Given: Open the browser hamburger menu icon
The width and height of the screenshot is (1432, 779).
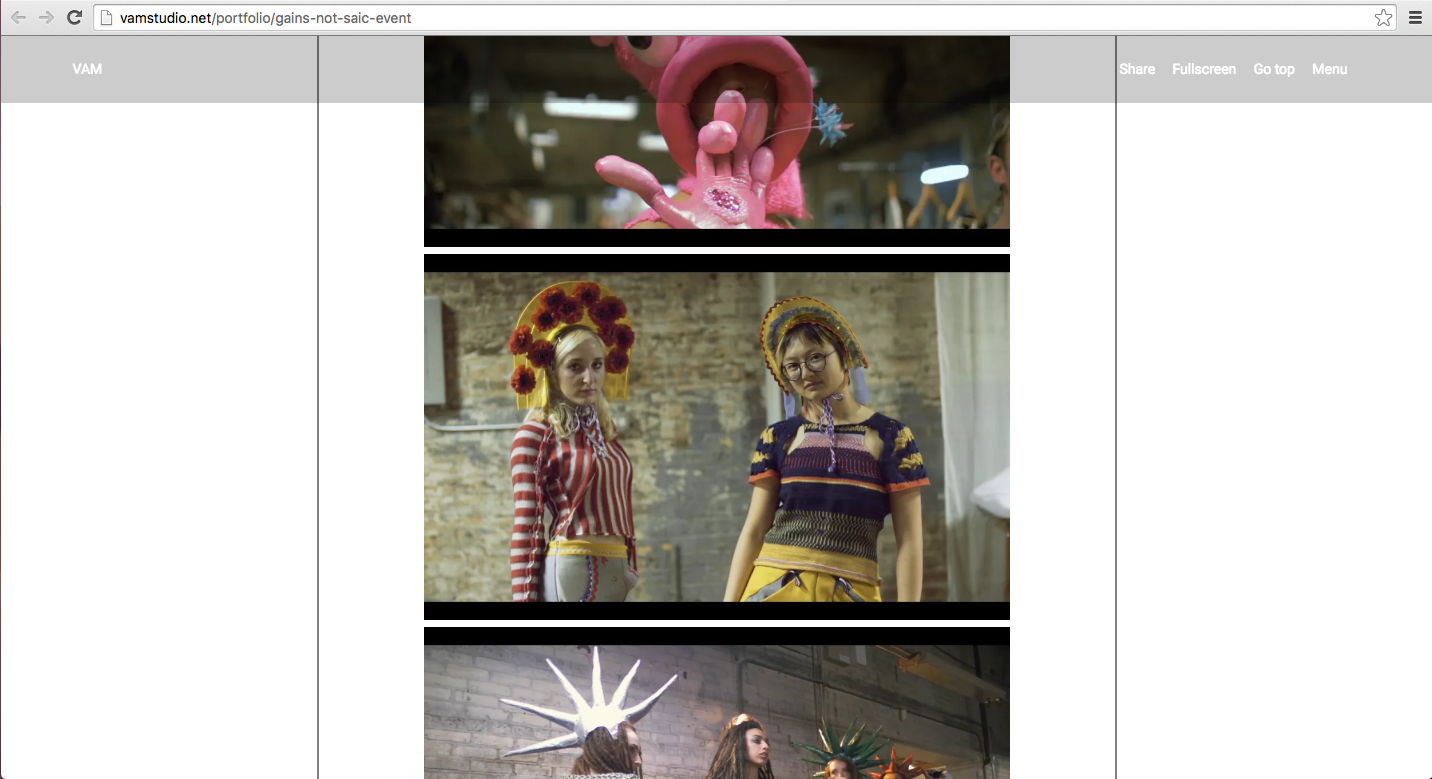Looking at the screenshot, I should tap(1414, 17).
